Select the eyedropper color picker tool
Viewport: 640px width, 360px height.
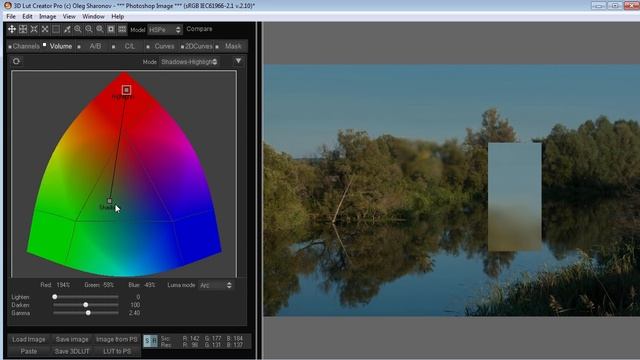(67, 29)
